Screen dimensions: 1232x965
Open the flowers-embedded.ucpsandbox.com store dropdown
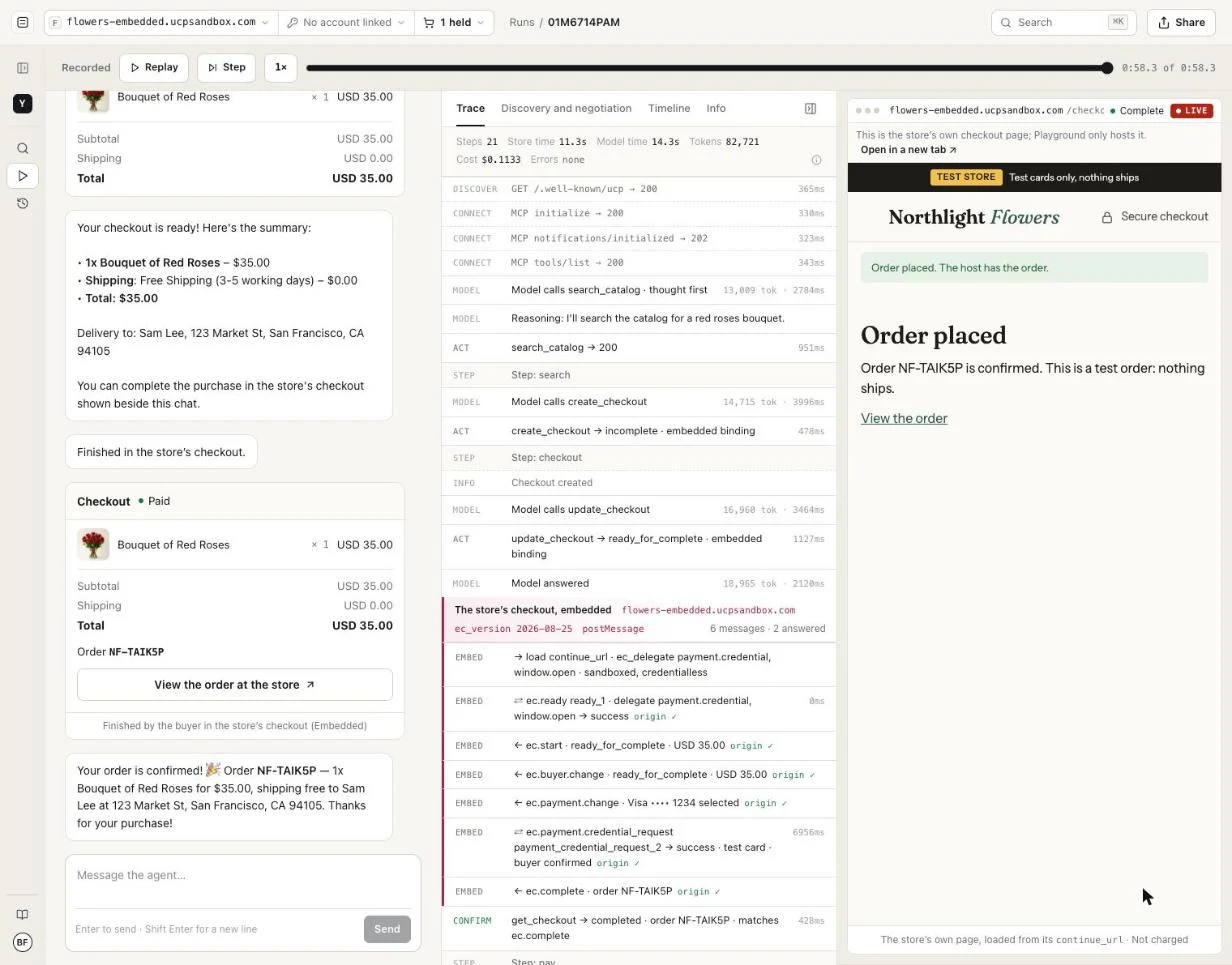coord(160,22)
